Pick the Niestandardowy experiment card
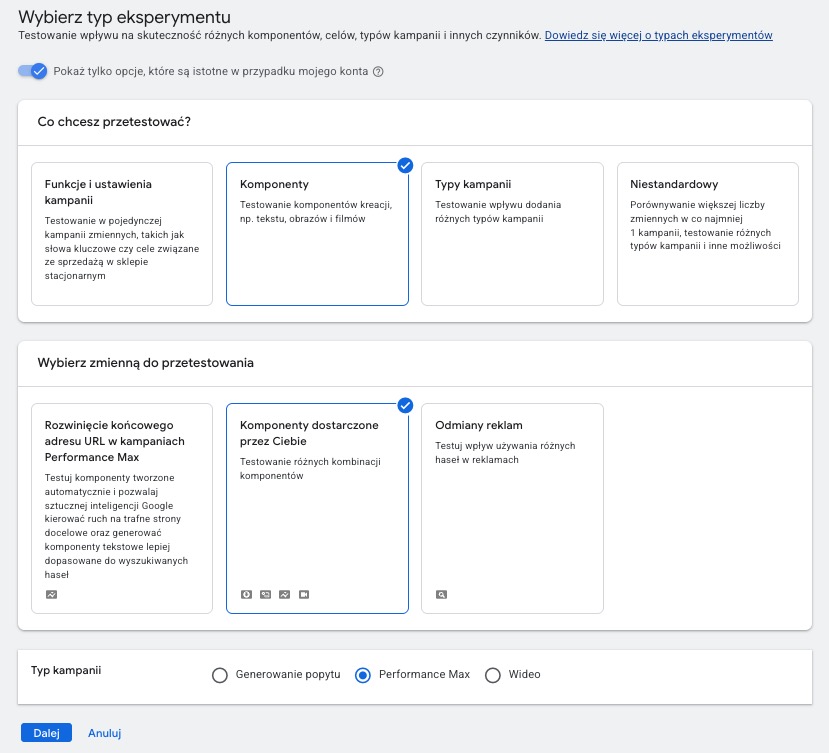The image size is (829, 753). 707,234
